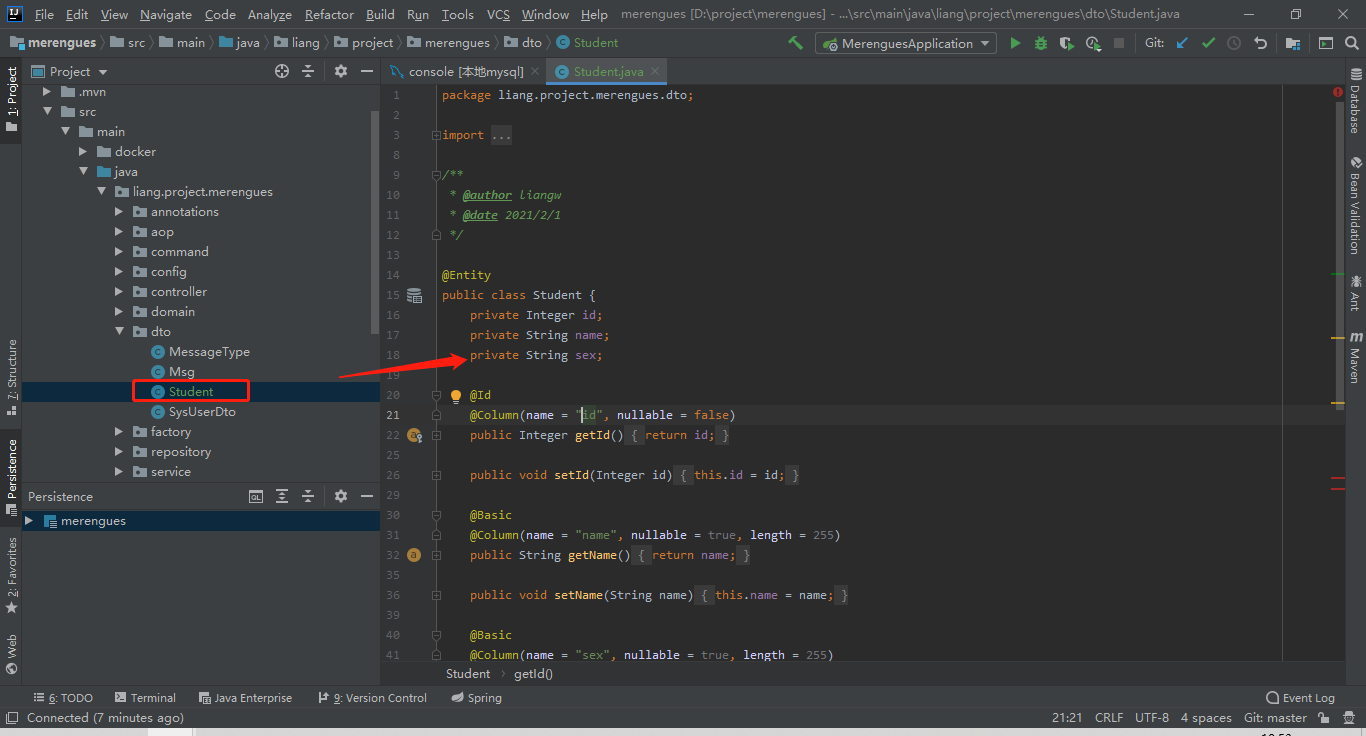This screenshot has width=1366, height=736.
Task: Click the Run Anything icon in toolbar
Action: tap(1325, 43)
